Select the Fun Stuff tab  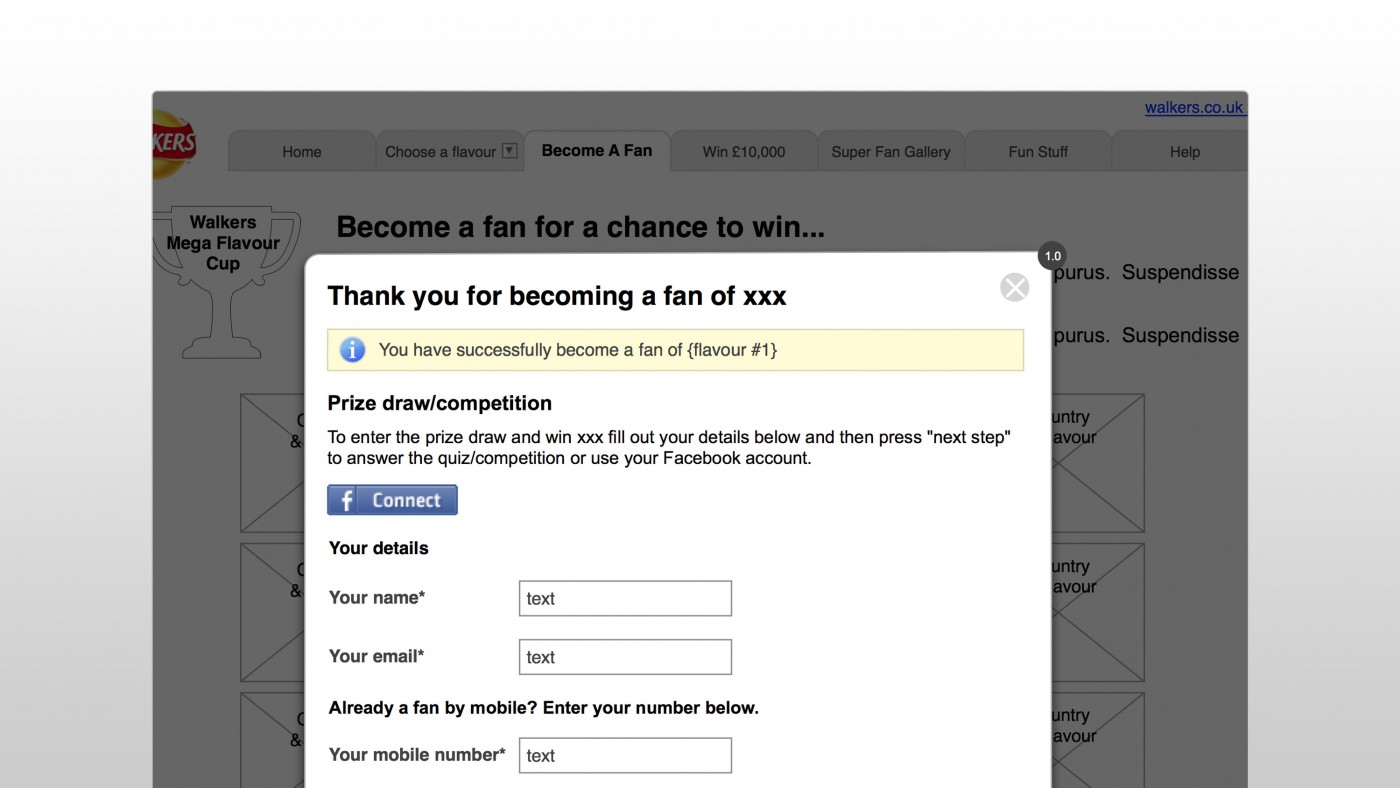coord(1038,152)
